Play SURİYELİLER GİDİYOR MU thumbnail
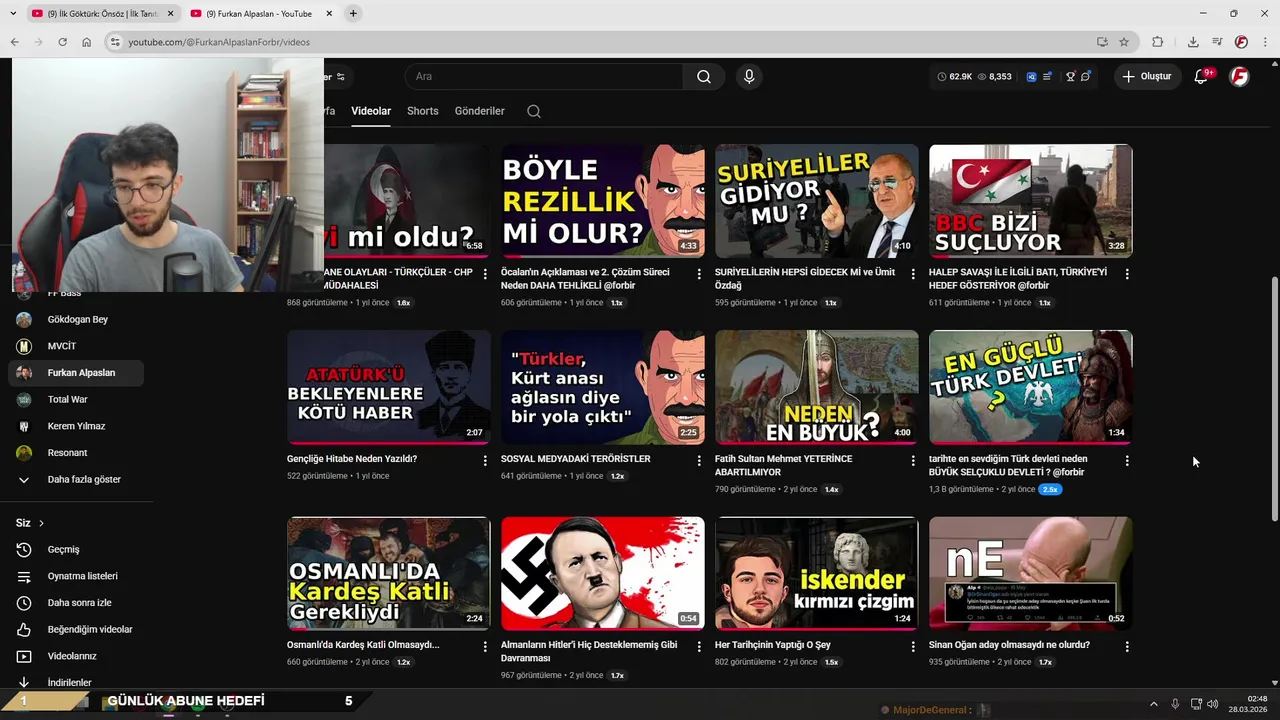 click(817, 201)
